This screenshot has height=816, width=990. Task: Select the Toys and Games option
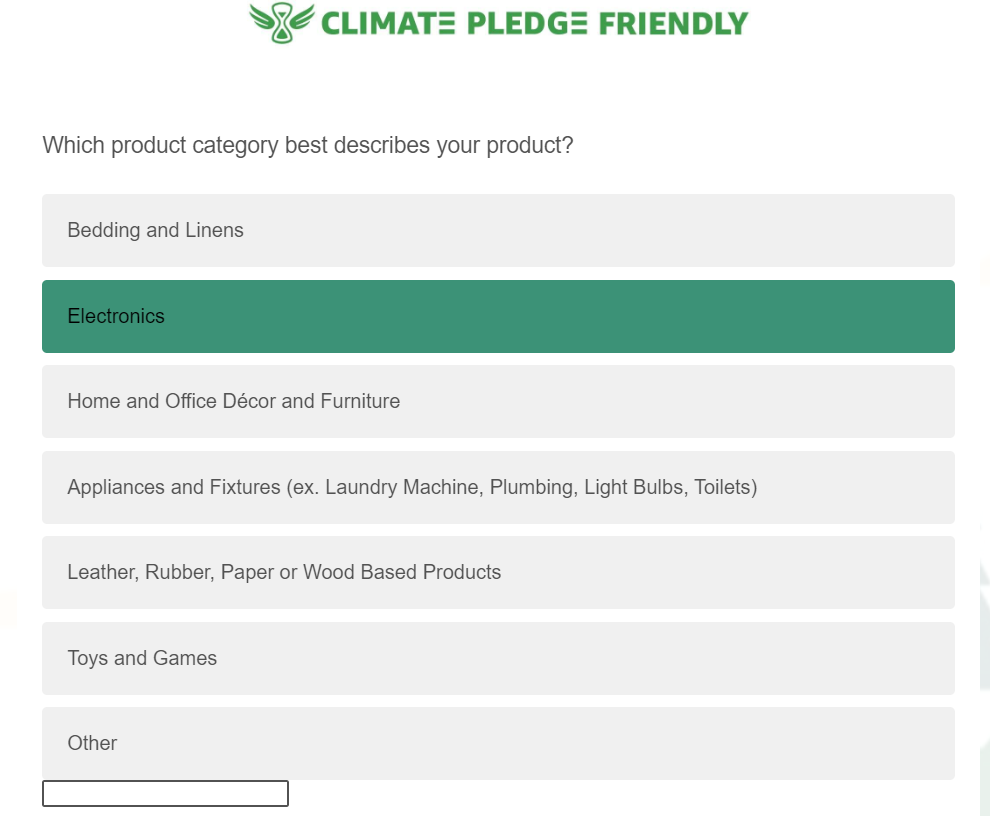pyautogui.click(x=498, y=659)
